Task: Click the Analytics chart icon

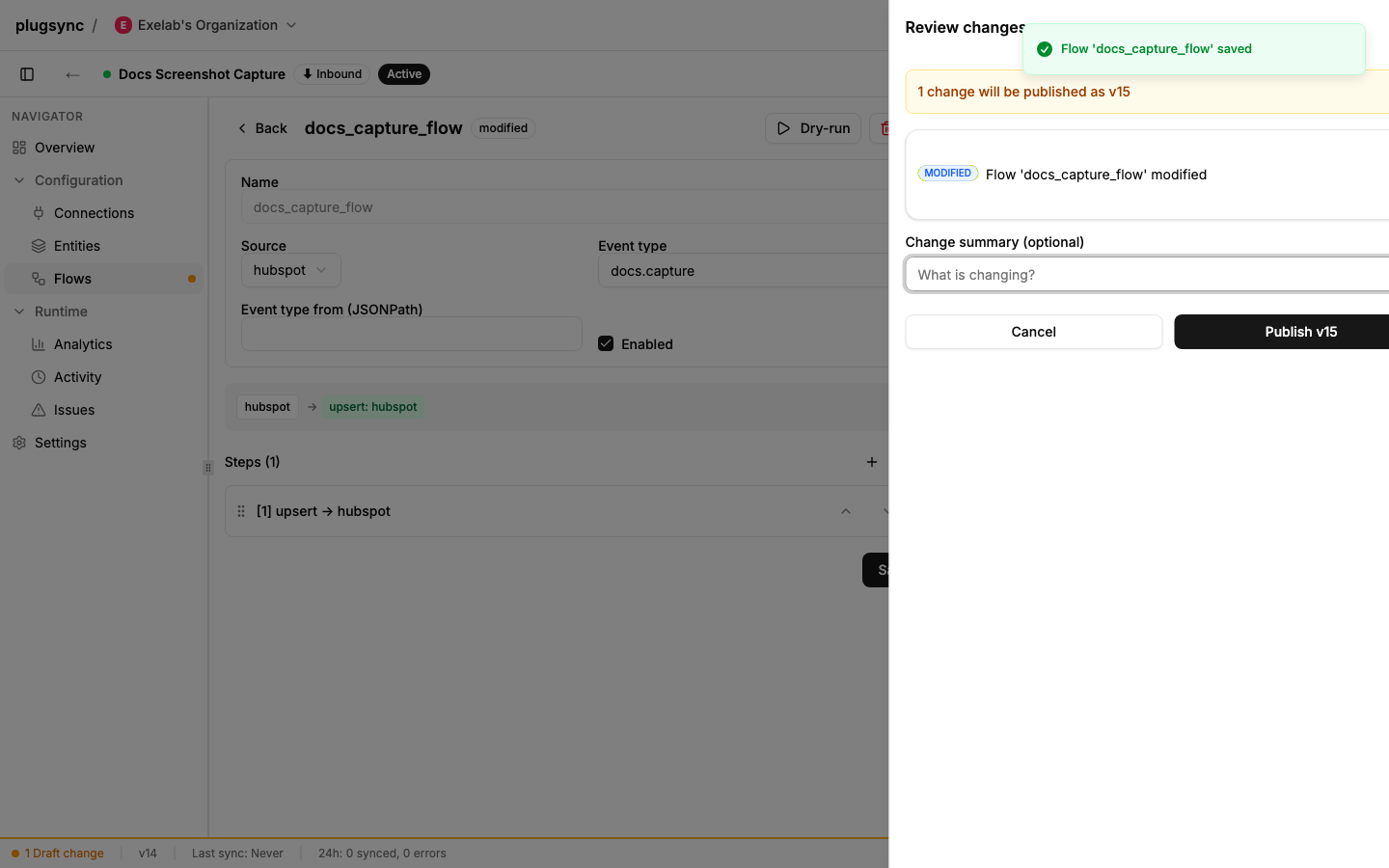Action: click(x=39, y=344)
